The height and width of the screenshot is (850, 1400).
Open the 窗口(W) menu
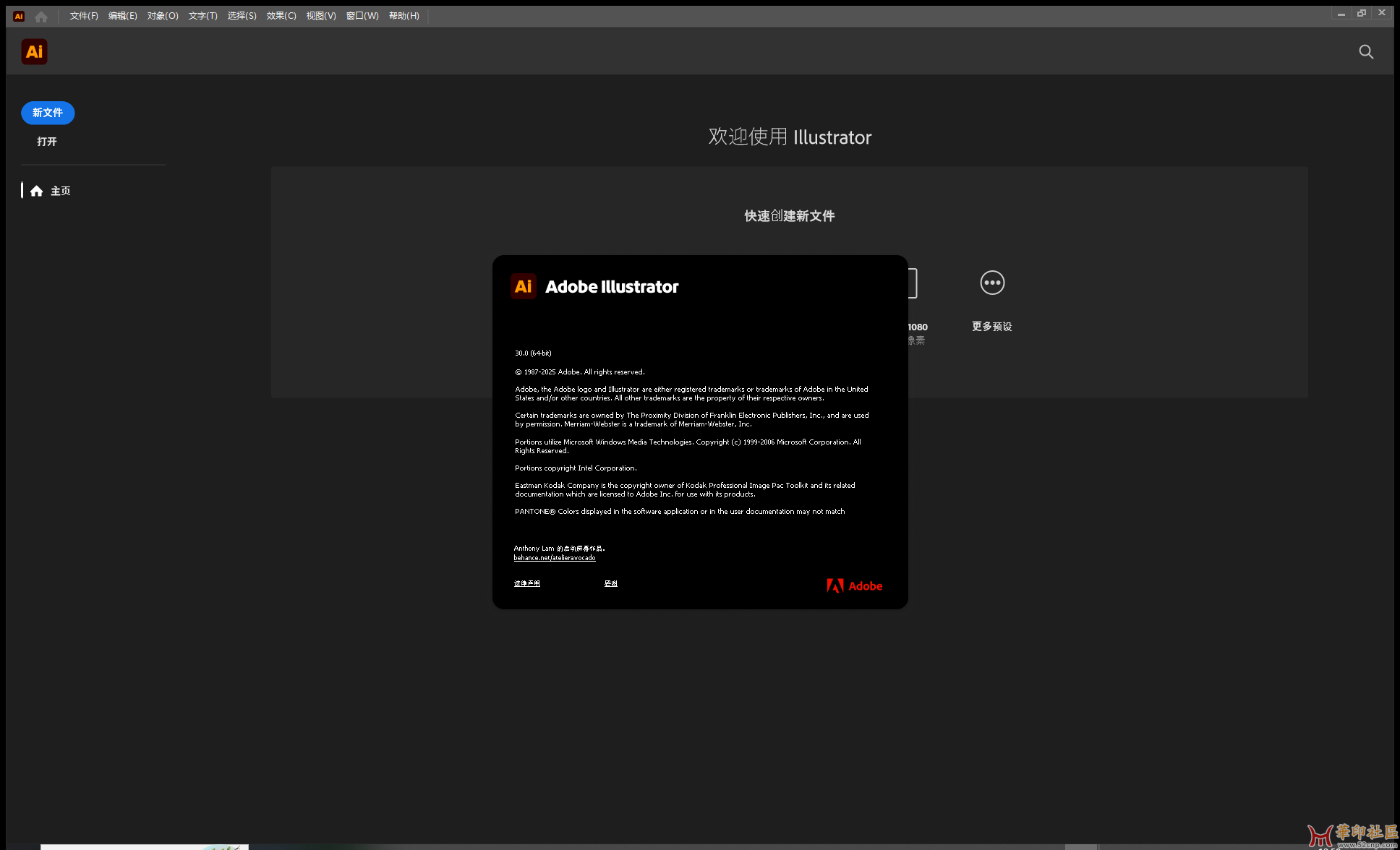[x=362, y=16]
